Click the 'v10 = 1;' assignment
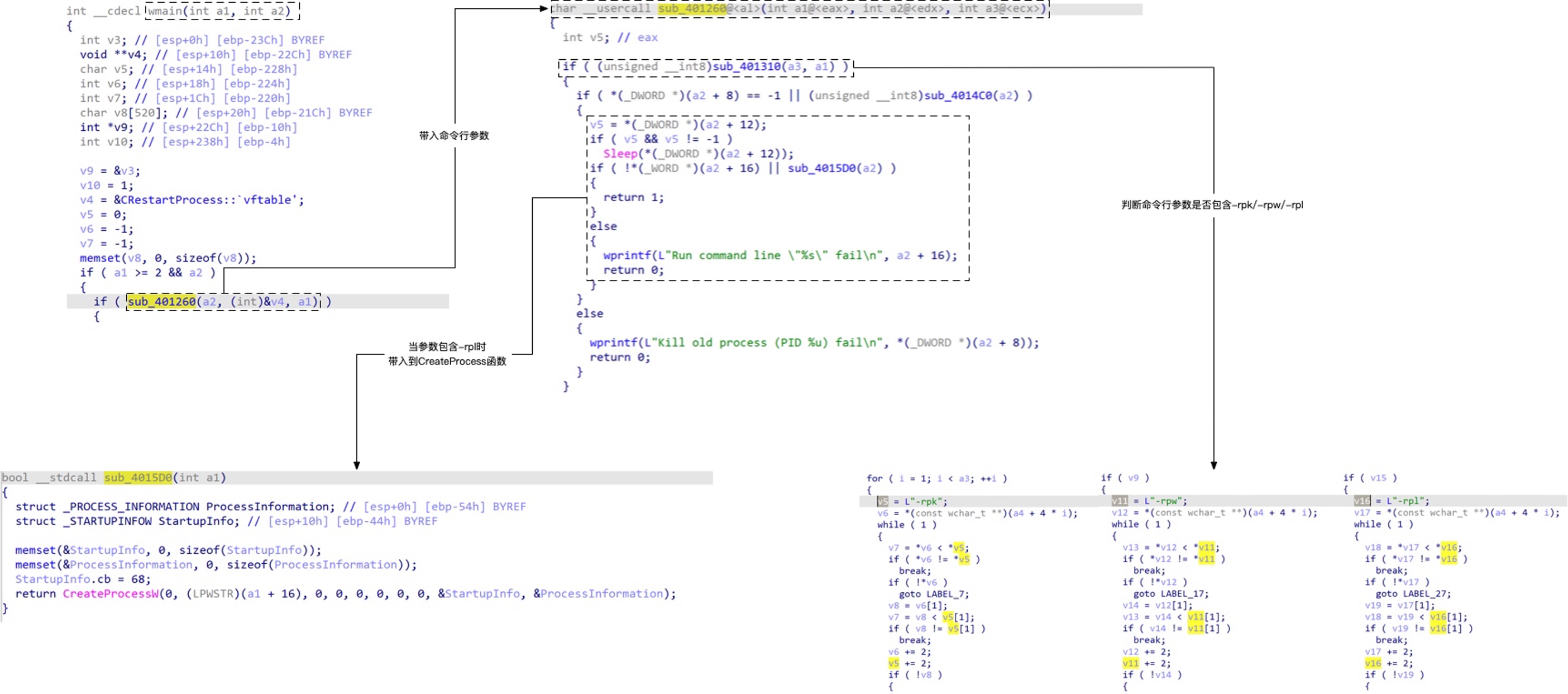This screenshot has width=1568, height=694. tap(107, 185)
